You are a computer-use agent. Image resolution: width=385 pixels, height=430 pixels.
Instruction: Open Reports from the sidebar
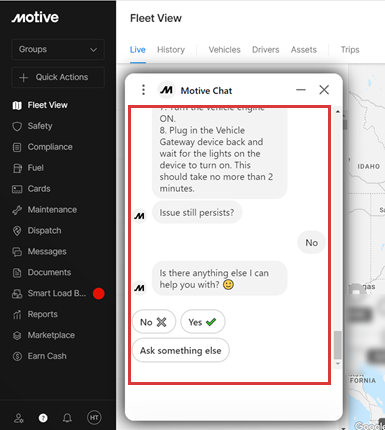(43, 314)
